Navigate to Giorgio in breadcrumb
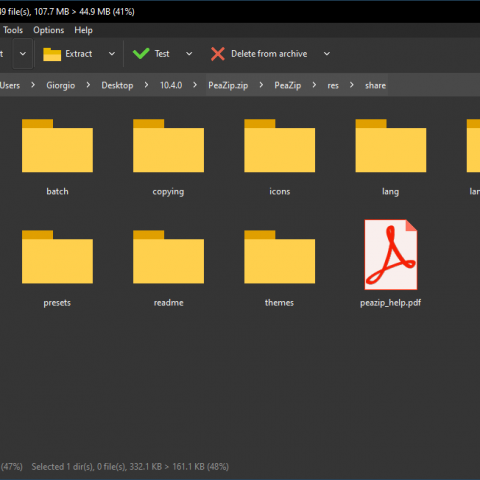 [x=61, y=85]
